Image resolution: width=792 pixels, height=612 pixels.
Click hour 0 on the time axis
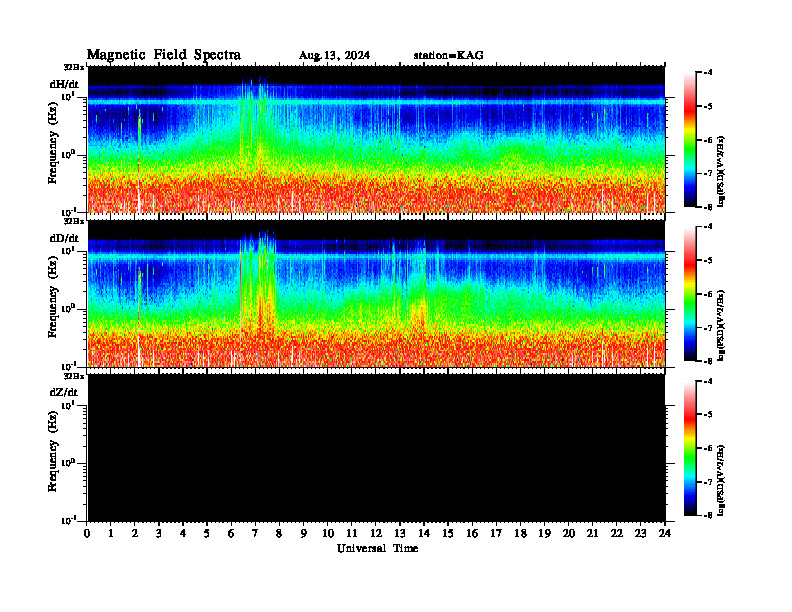(87, 534)
